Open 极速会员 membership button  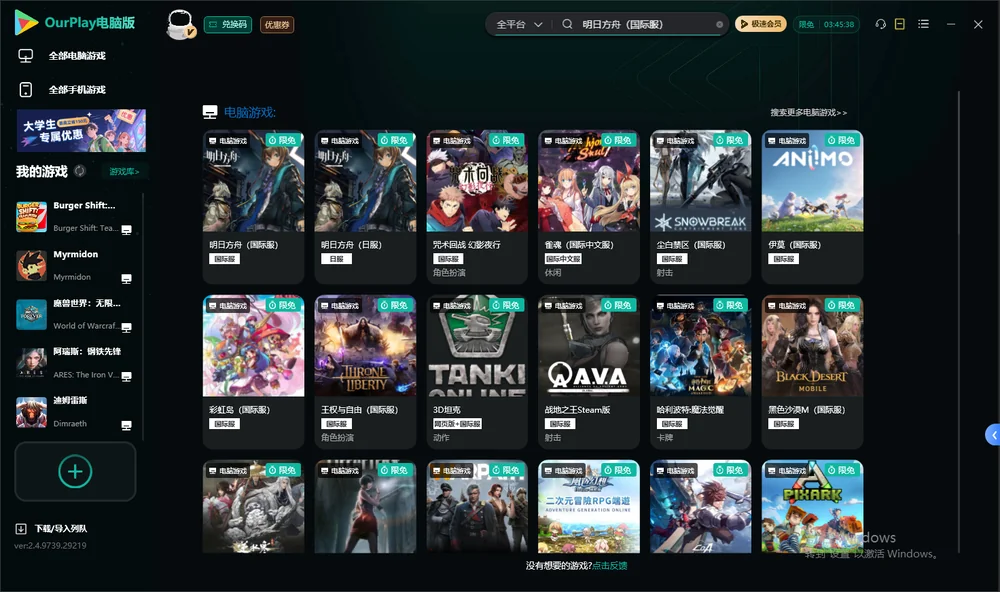[x=761, y=24]
